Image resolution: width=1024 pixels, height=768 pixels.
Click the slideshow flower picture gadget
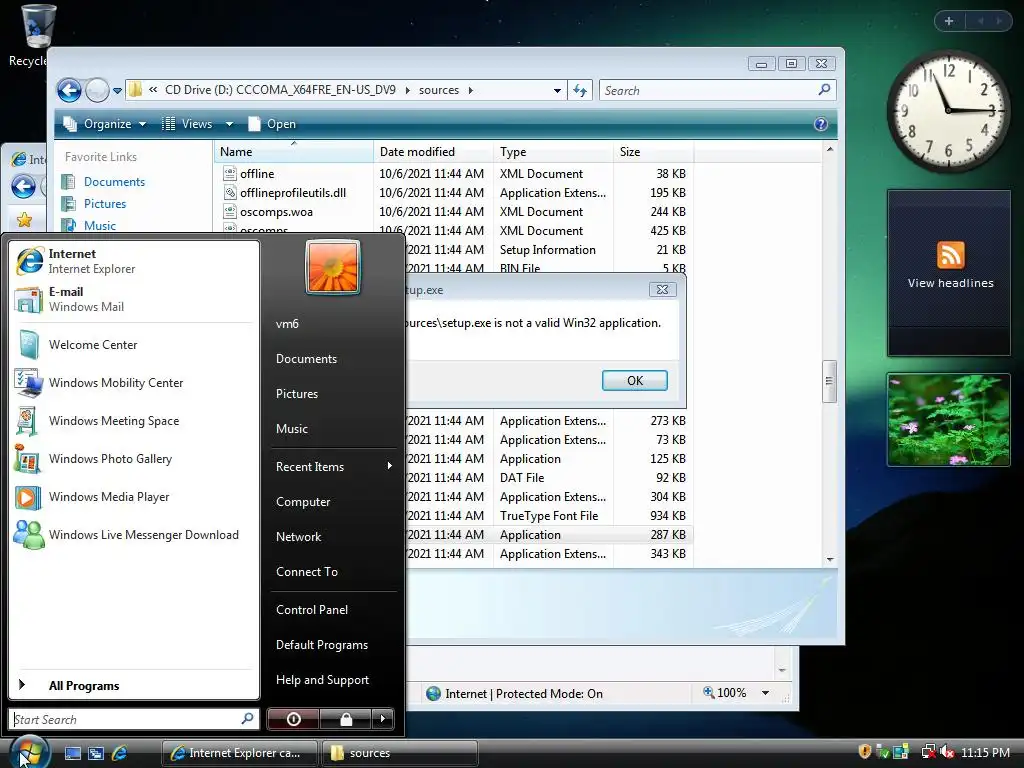(949, 420)
